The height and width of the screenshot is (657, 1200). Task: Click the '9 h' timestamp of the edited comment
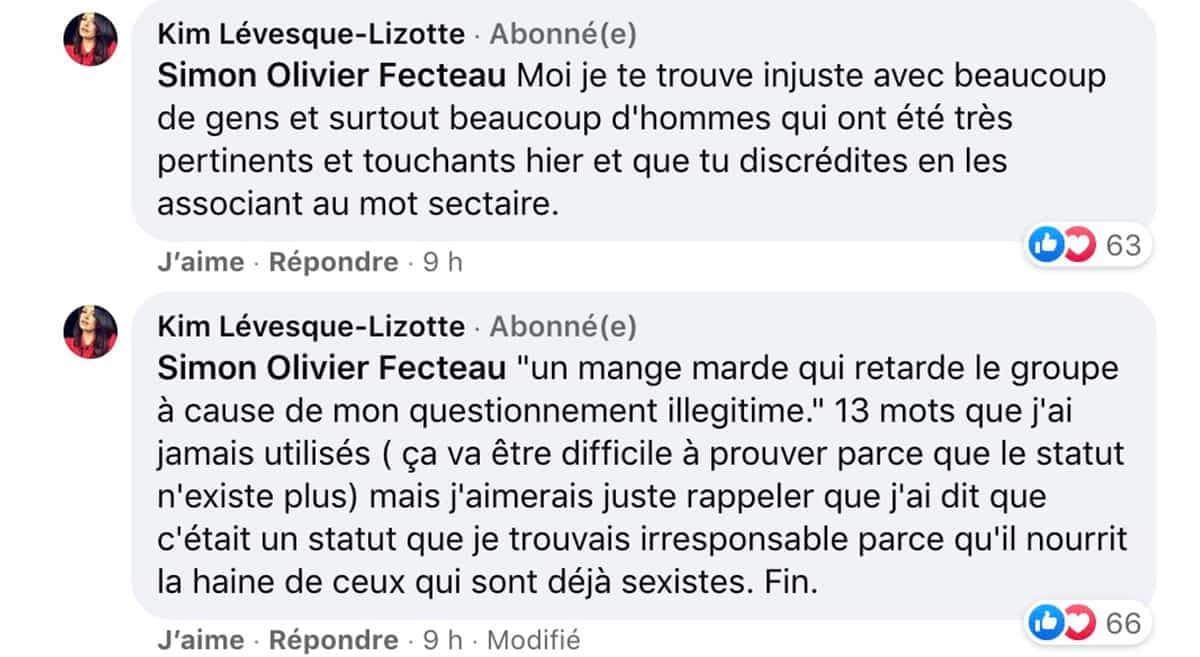(443, 639)
